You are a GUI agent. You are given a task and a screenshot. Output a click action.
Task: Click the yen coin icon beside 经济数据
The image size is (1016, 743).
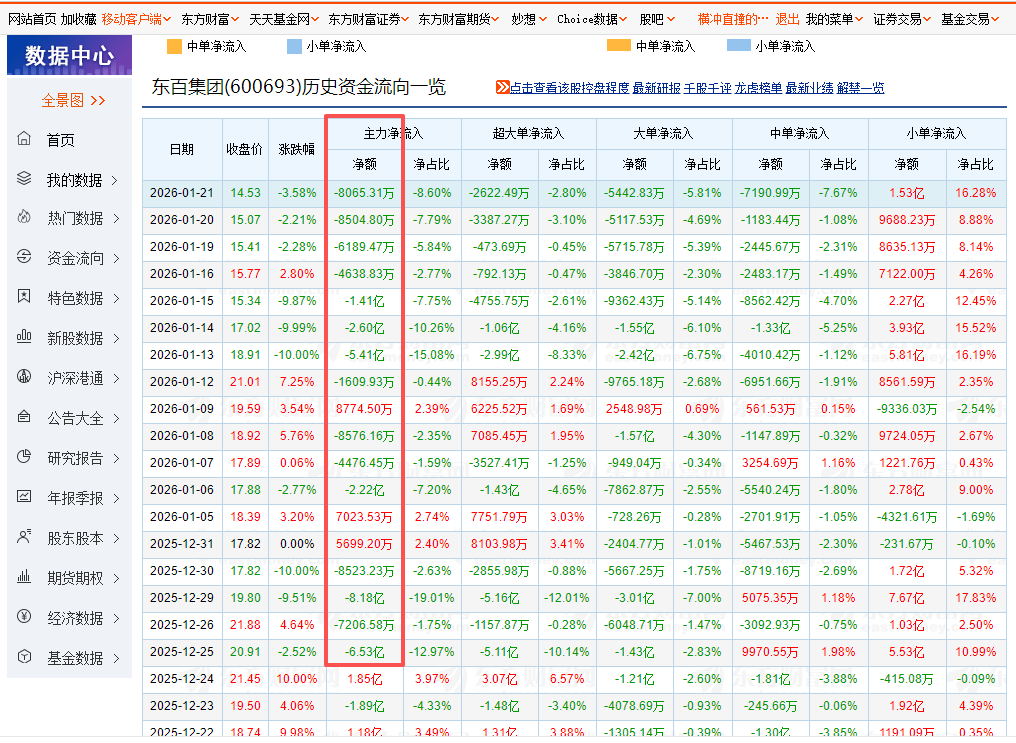[x=24, y=617]
